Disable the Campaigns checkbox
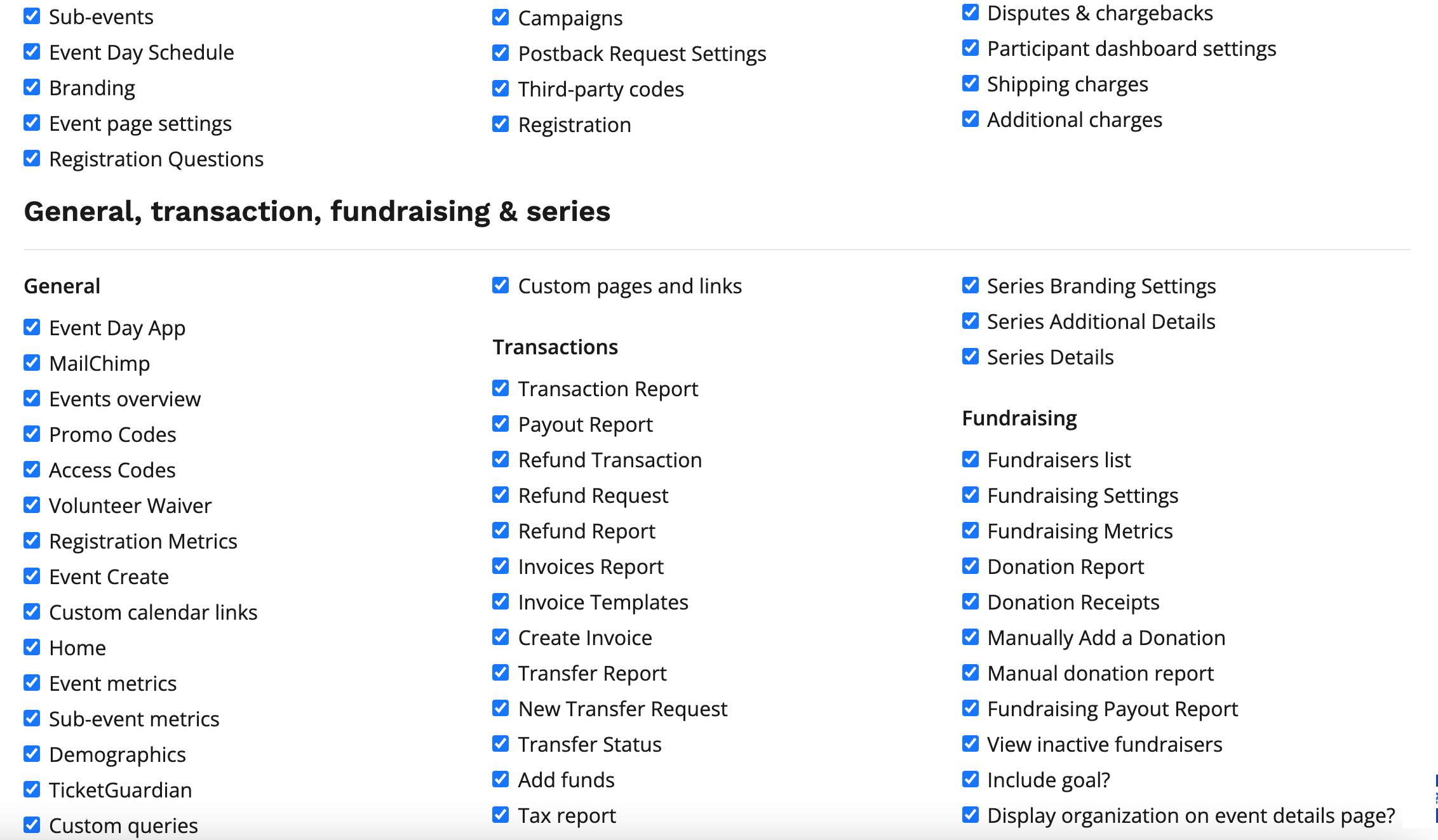The height and width of the screenshot is (840, 1438). pos(501,17)
